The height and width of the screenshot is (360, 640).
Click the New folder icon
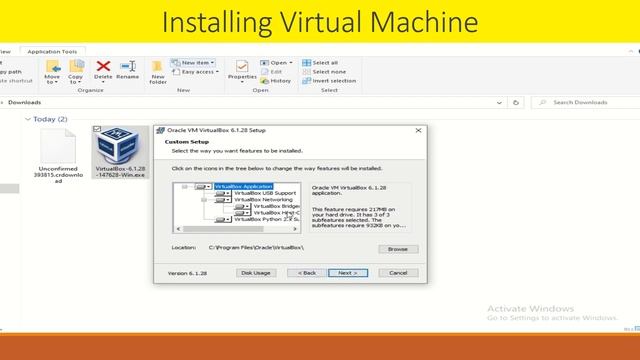(x=158, y=67)
